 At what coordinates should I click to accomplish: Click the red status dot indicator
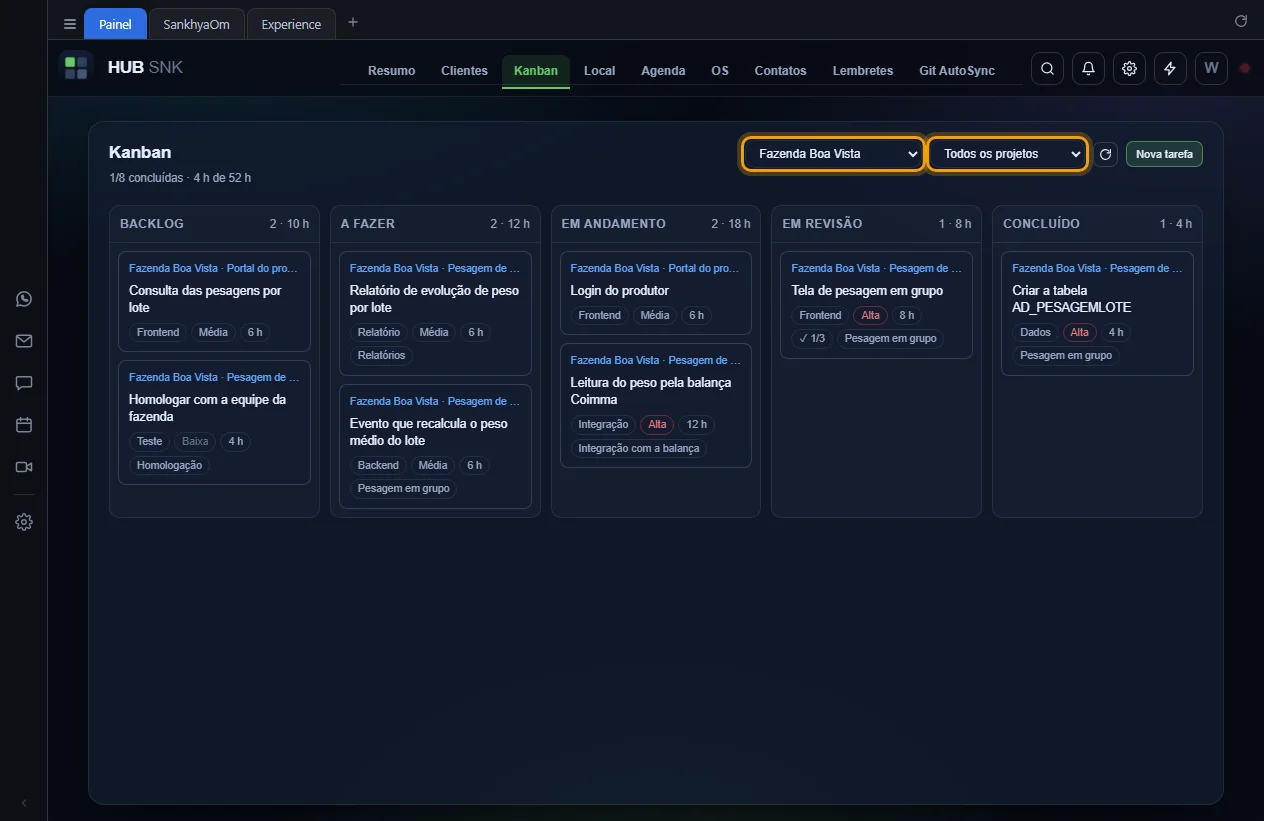(1245, 69)
